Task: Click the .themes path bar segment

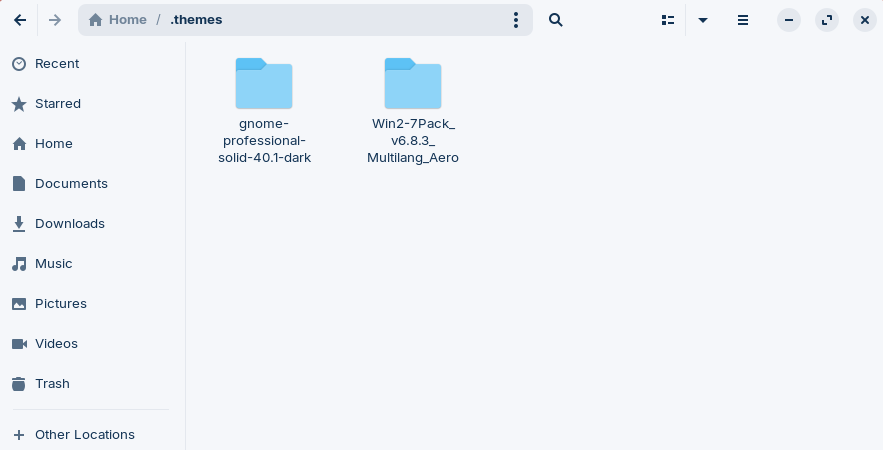Action: click(197, 20)
